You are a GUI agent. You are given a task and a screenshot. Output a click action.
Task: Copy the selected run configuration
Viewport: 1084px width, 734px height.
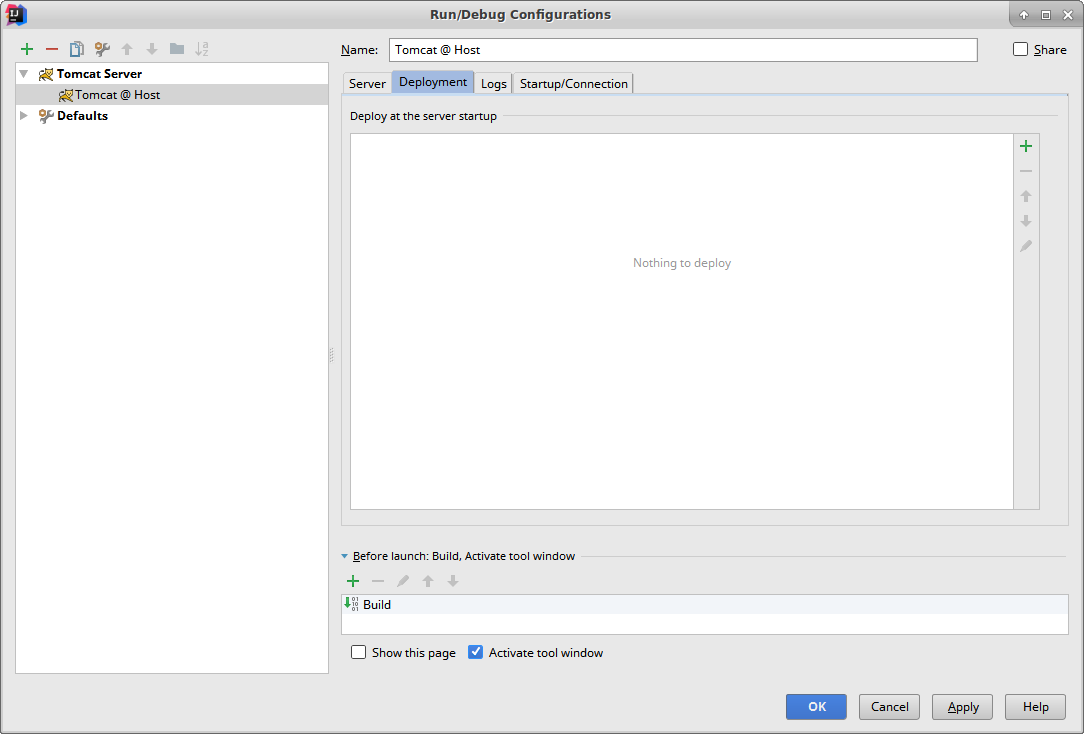click(x=76, y=49)
